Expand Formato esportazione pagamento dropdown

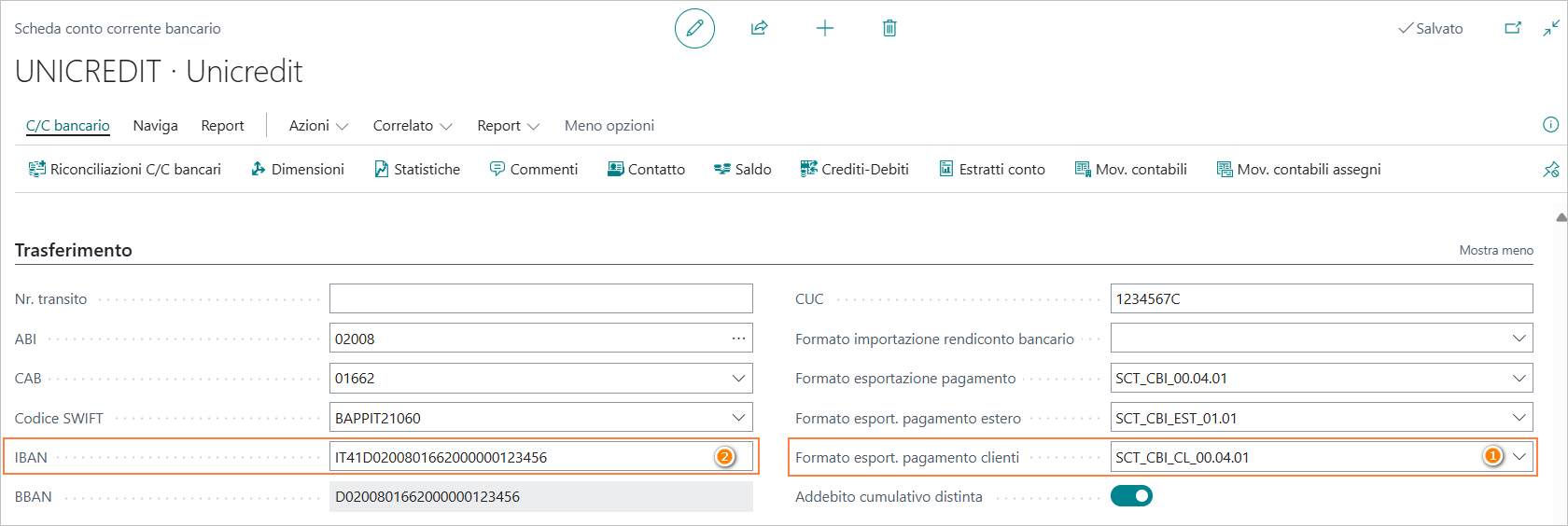[1519, 379]
